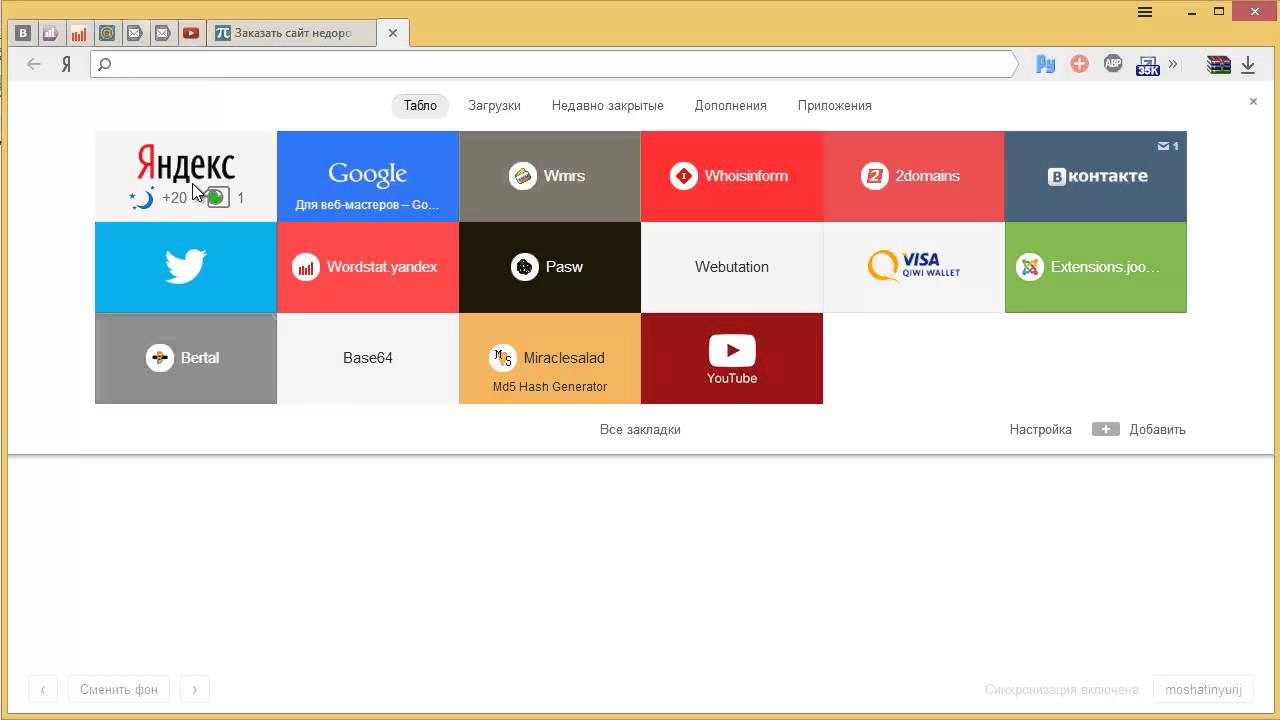Click the mail counter on the ВКонтакте tile
Viewport: 1280px width, 720px height.
point(1167,146)
